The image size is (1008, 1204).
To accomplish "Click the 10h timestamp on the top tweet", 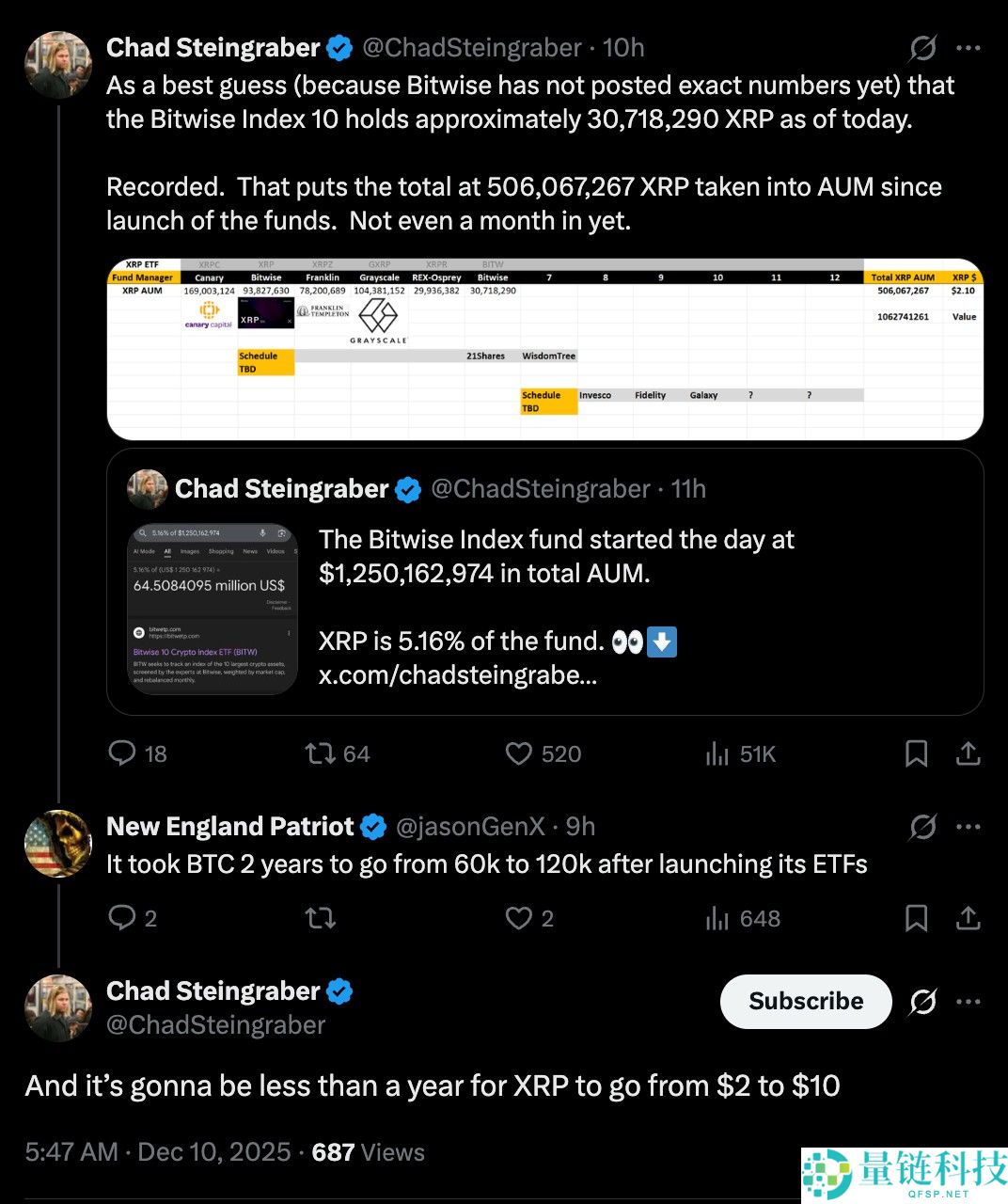I will pyautogui.click(x=622, y=47).
